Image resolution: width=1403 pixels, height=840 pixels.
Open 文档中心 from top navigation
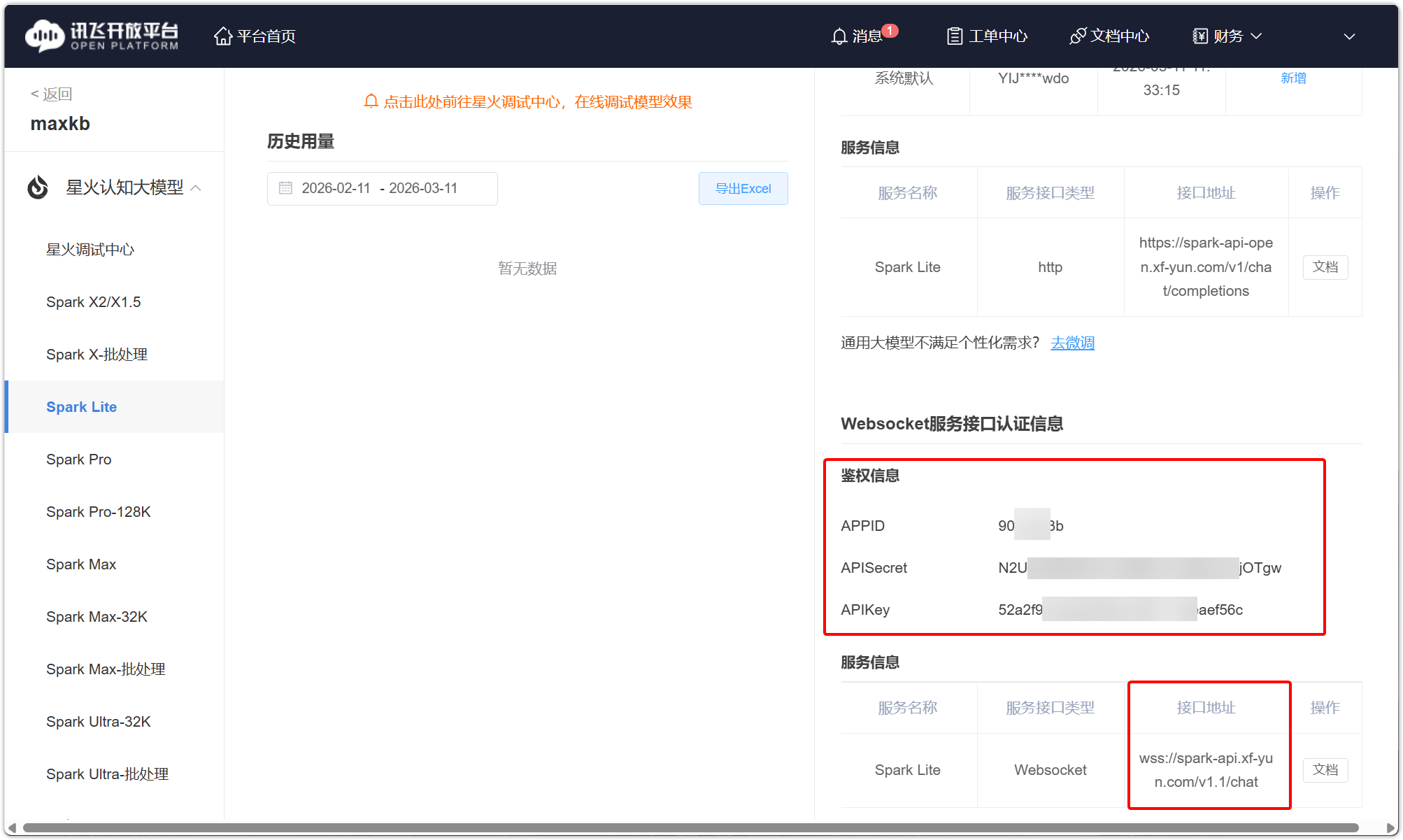pyautogui.click(x=1109, y=36)
